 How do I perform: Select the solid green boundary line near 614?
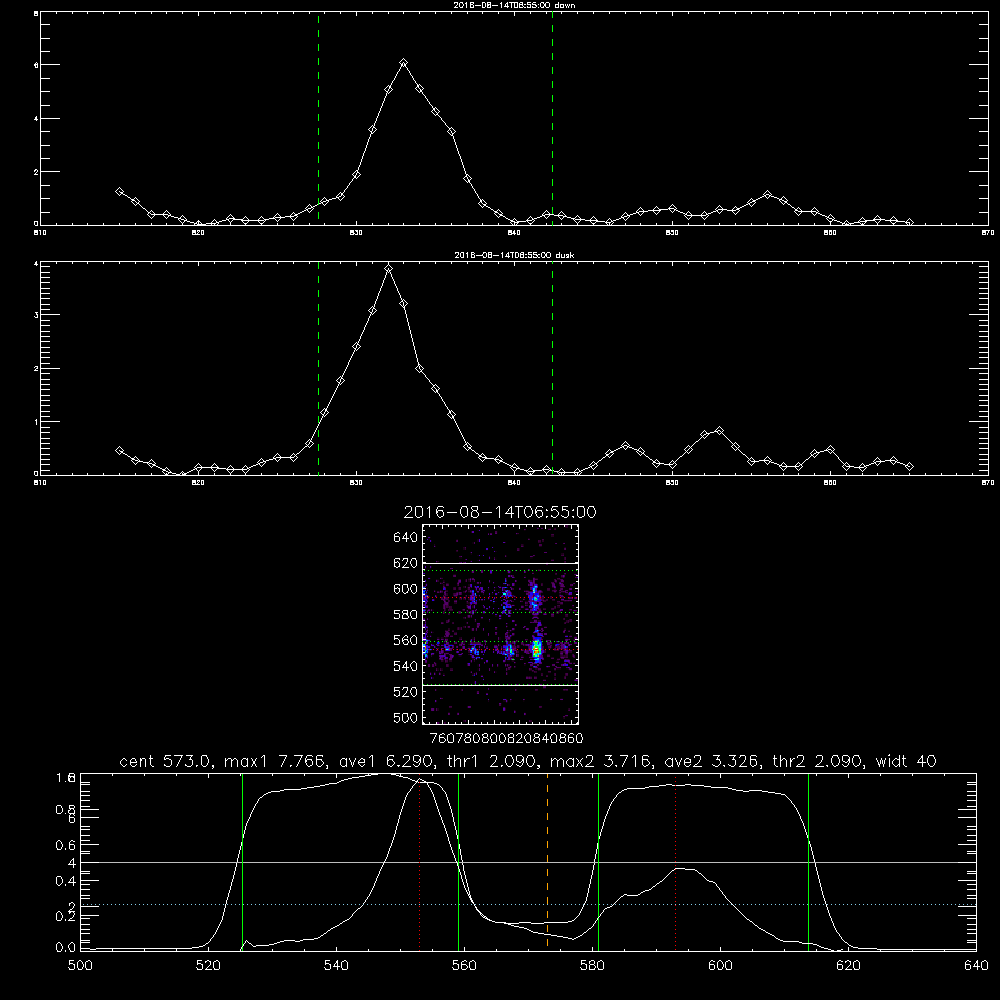coord(808,861)
